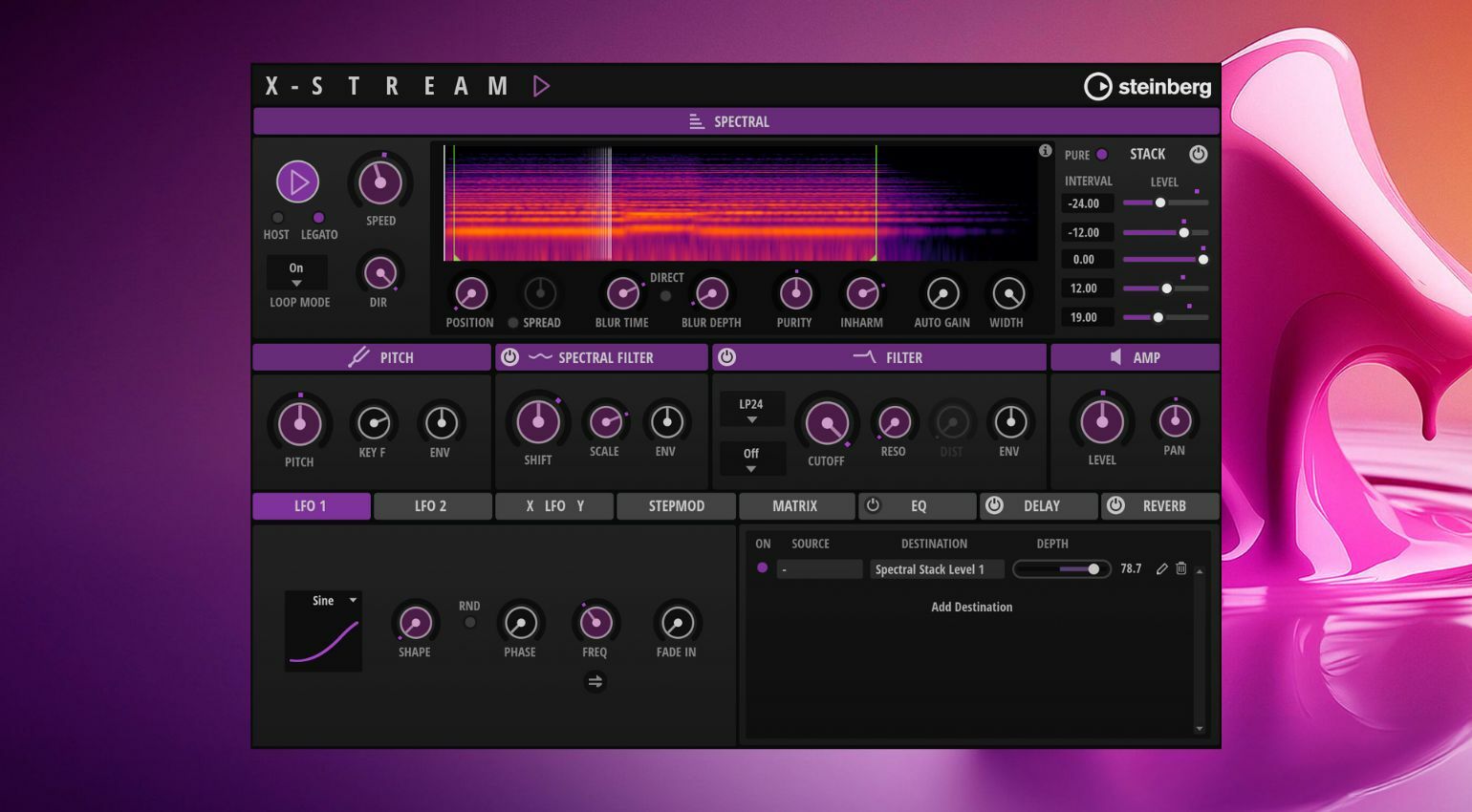This screenshot has height=812, width=1472.
Task: Turn on the Delay power button
Action: (994, 505)
